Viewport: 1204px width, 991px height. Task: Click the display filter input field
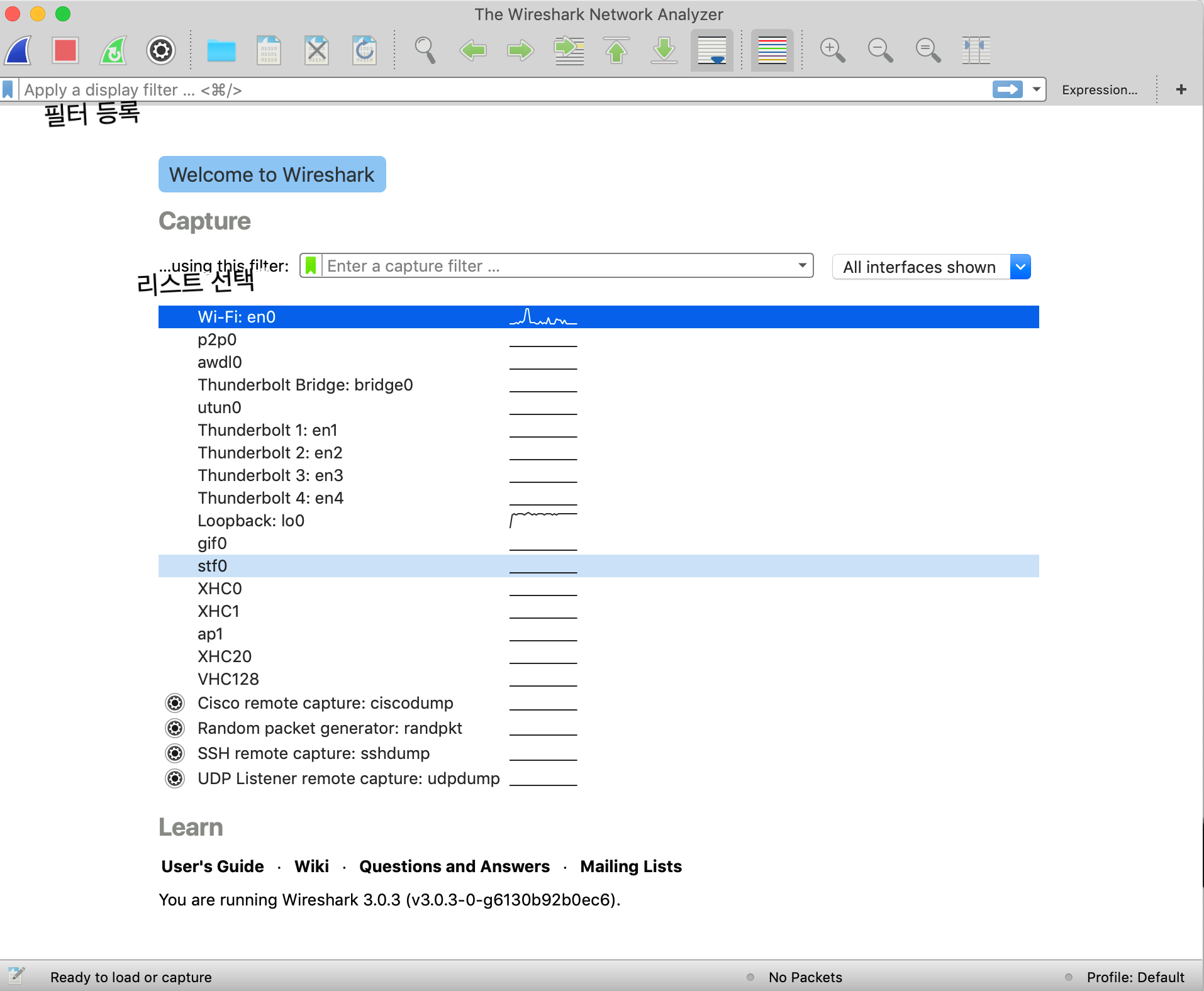click(x=503, y=89)
